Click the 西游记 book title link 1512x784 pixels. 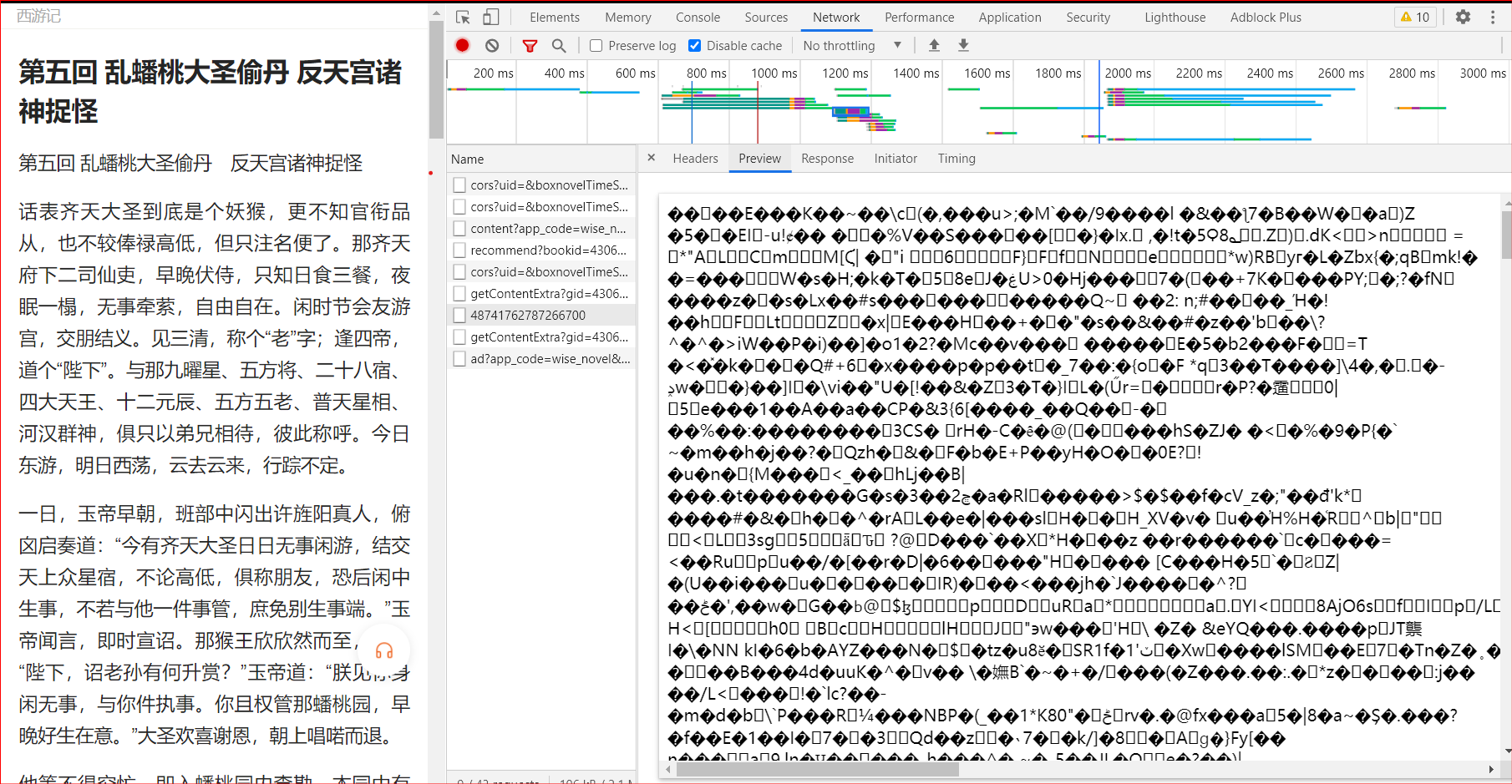point(38,16)
